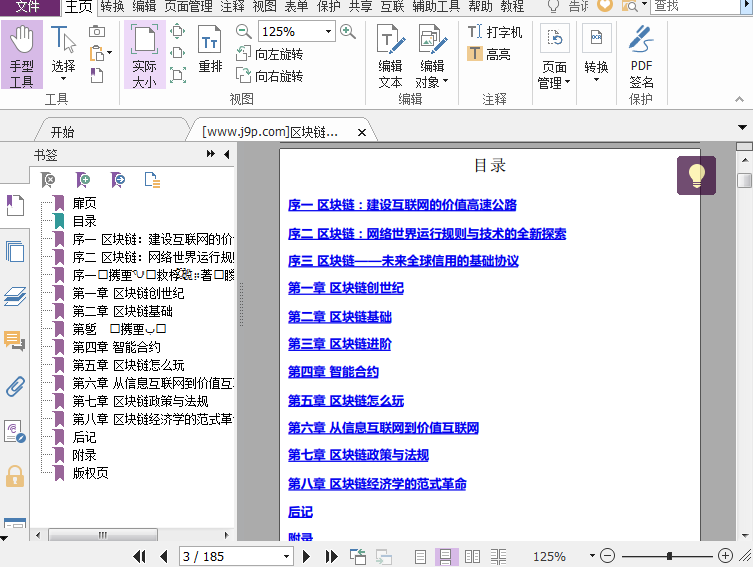Open the Attachments paperclip sidebar icon

tap(15, 386)
